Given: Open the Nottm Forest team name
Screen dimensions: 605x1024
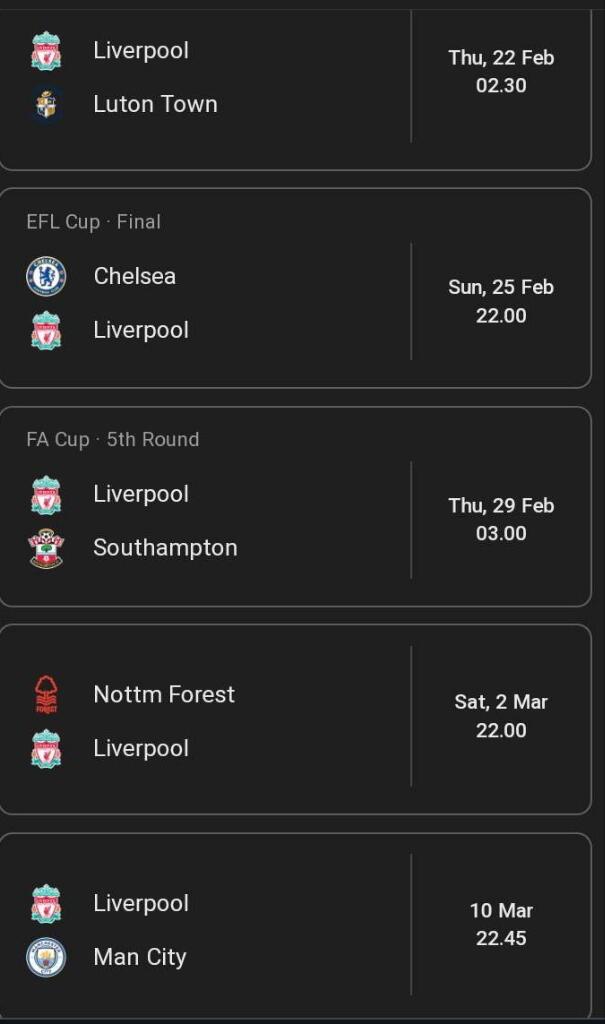Looking at the screenshot, I should click(164, 695).
